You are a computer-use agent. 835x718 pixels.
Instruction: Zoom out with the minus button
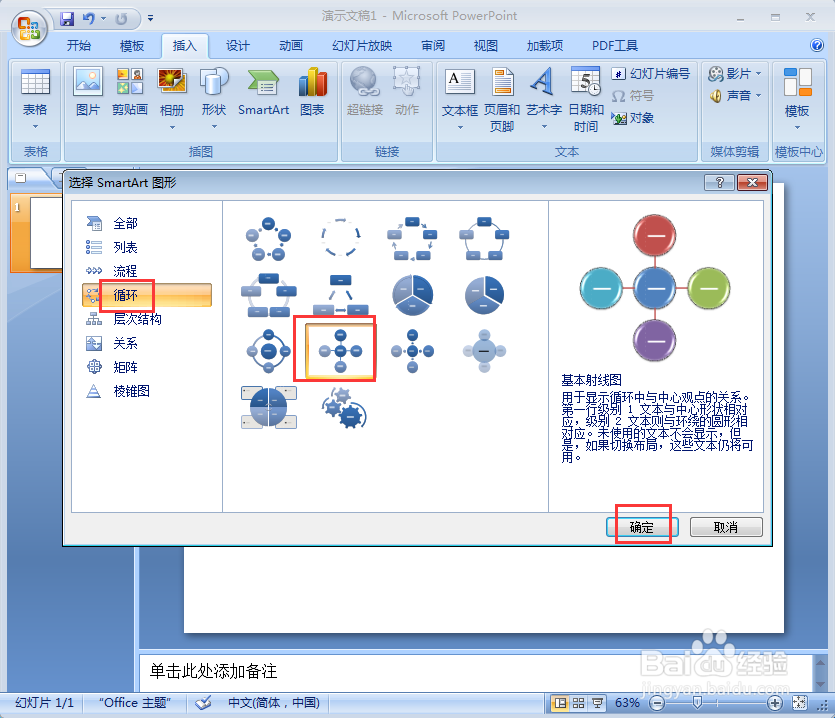pyautogui.click(x=658, y=703)
